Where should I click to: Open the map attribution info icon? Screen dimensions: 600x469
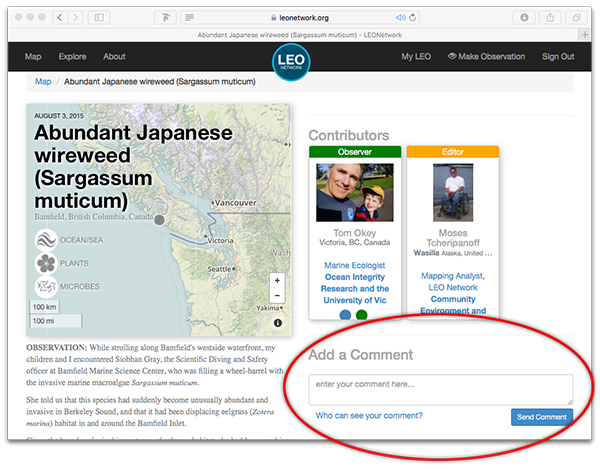pos(277,323)
